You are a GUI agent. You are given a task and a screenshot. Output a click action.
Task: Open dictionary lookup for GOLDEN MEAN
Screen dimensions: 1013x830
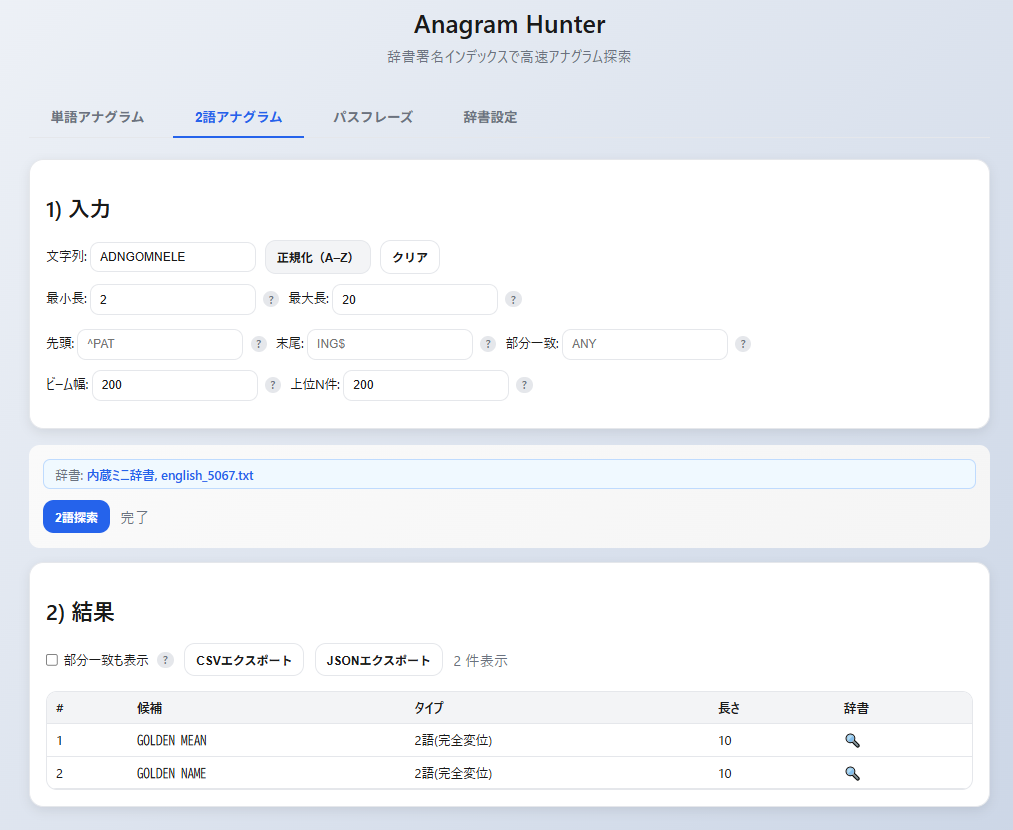(x=852, y=741)
